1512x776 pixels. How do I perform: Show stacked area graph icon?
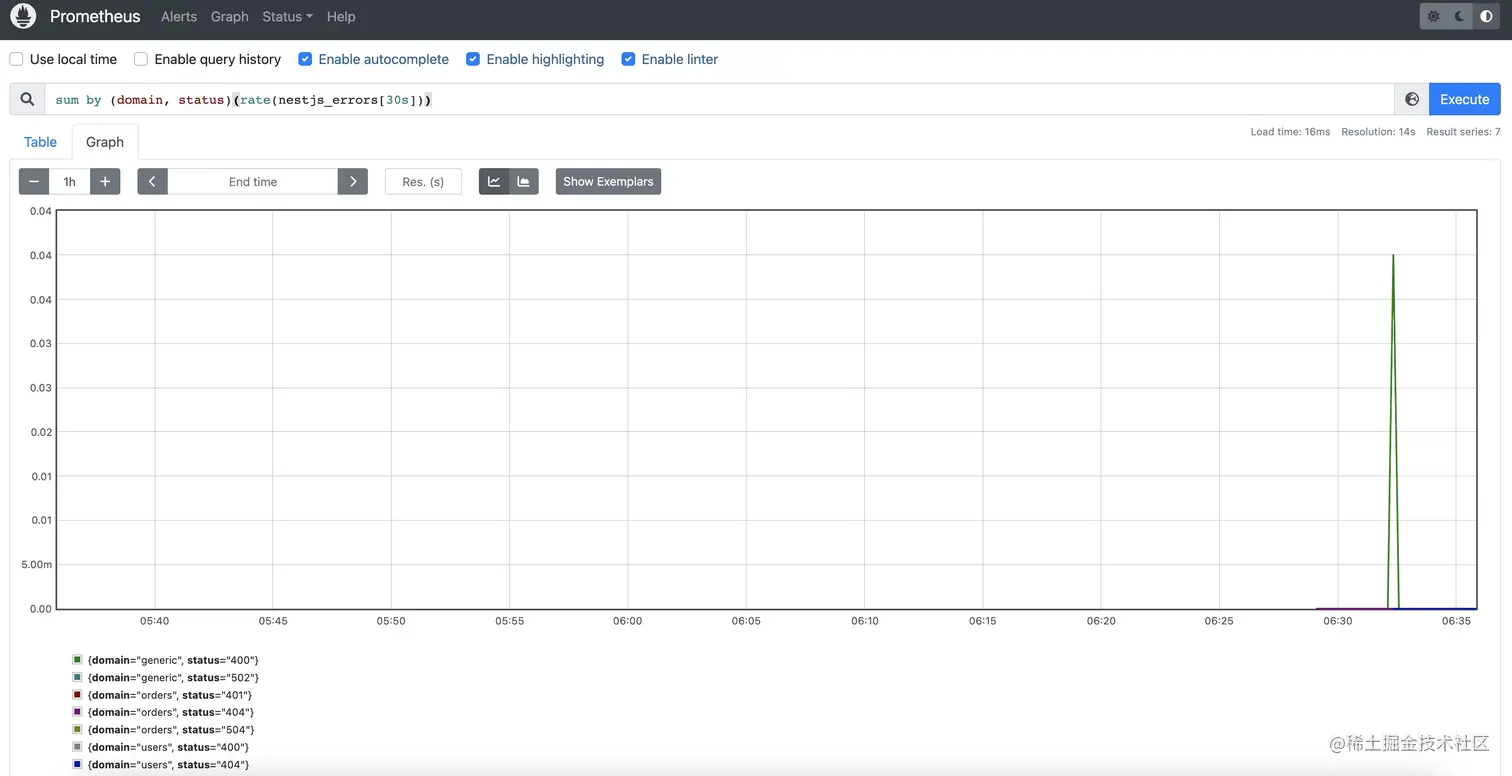pyautogui.click(x=524, y=181)
